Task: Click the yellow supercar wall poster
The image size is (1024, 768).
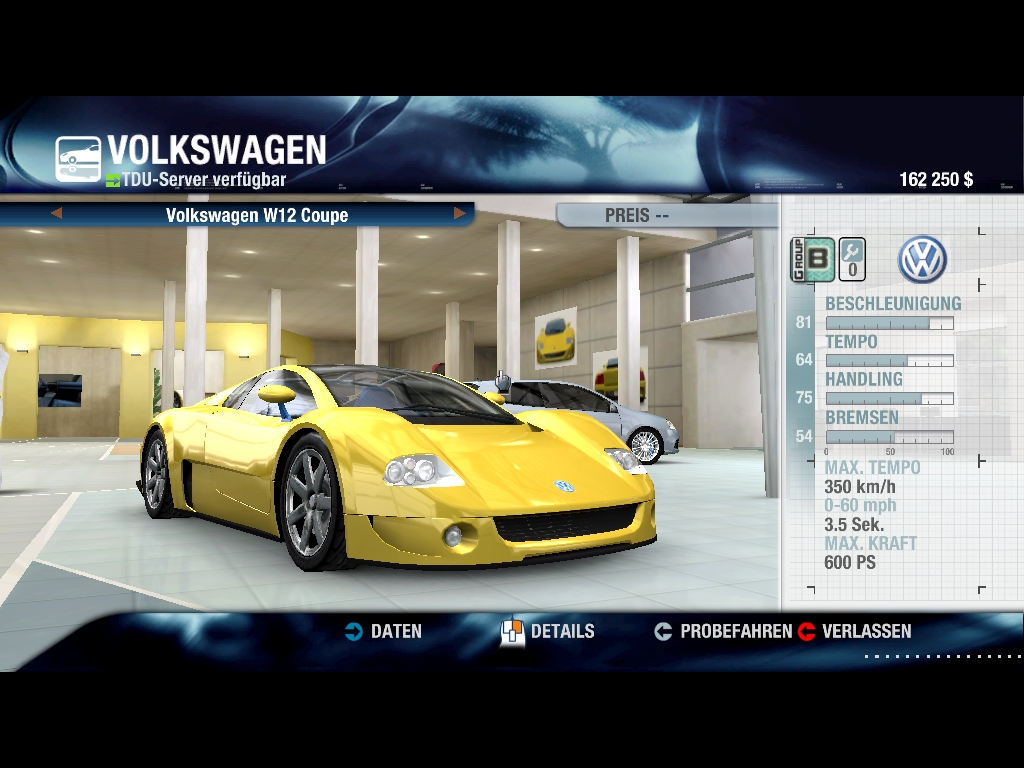Action: point(556,339)
